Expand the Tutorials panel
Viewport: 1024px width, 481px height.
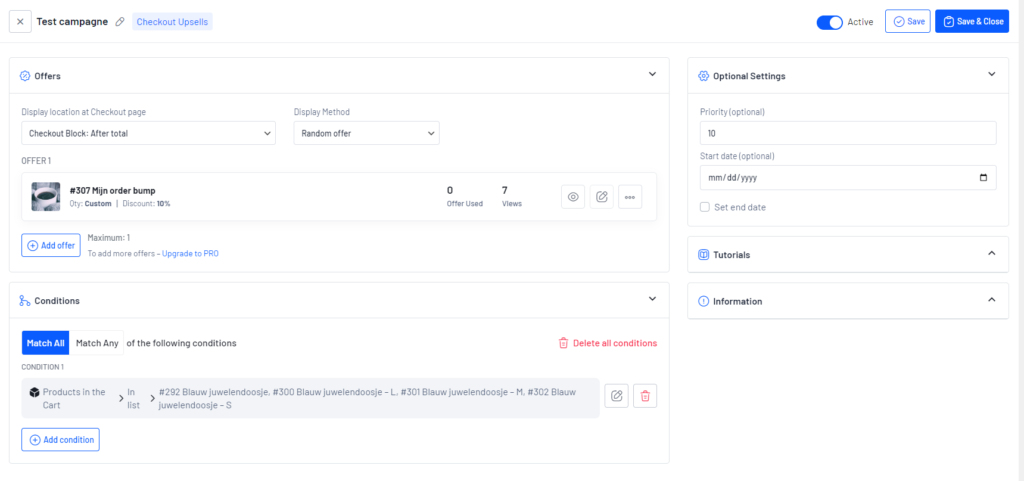point(991,253)
